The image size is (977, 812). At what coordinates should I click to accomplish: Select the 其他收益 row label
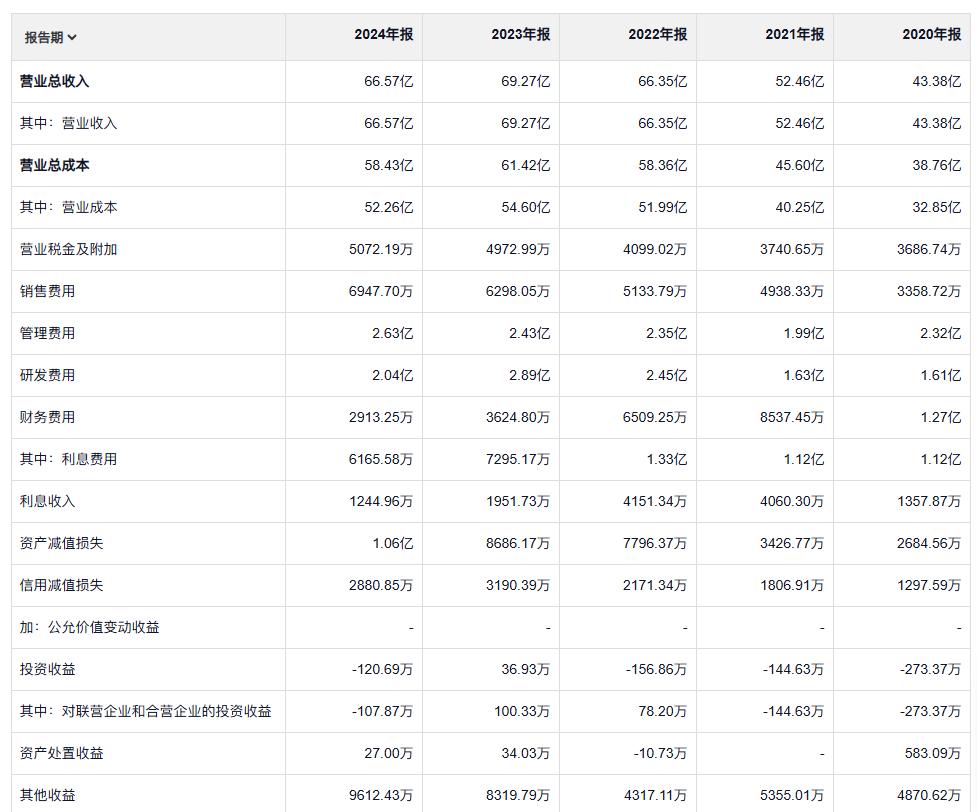click(47, 795)
